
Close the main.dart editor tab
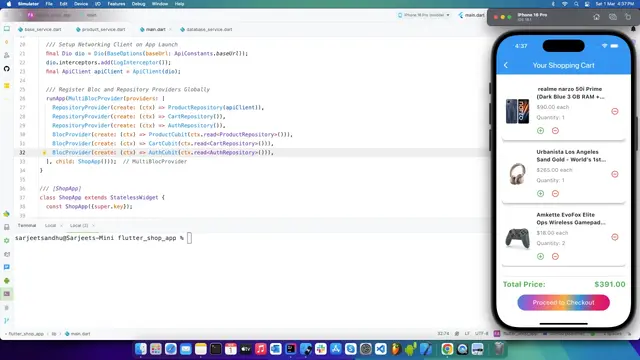tap(170, 29)
